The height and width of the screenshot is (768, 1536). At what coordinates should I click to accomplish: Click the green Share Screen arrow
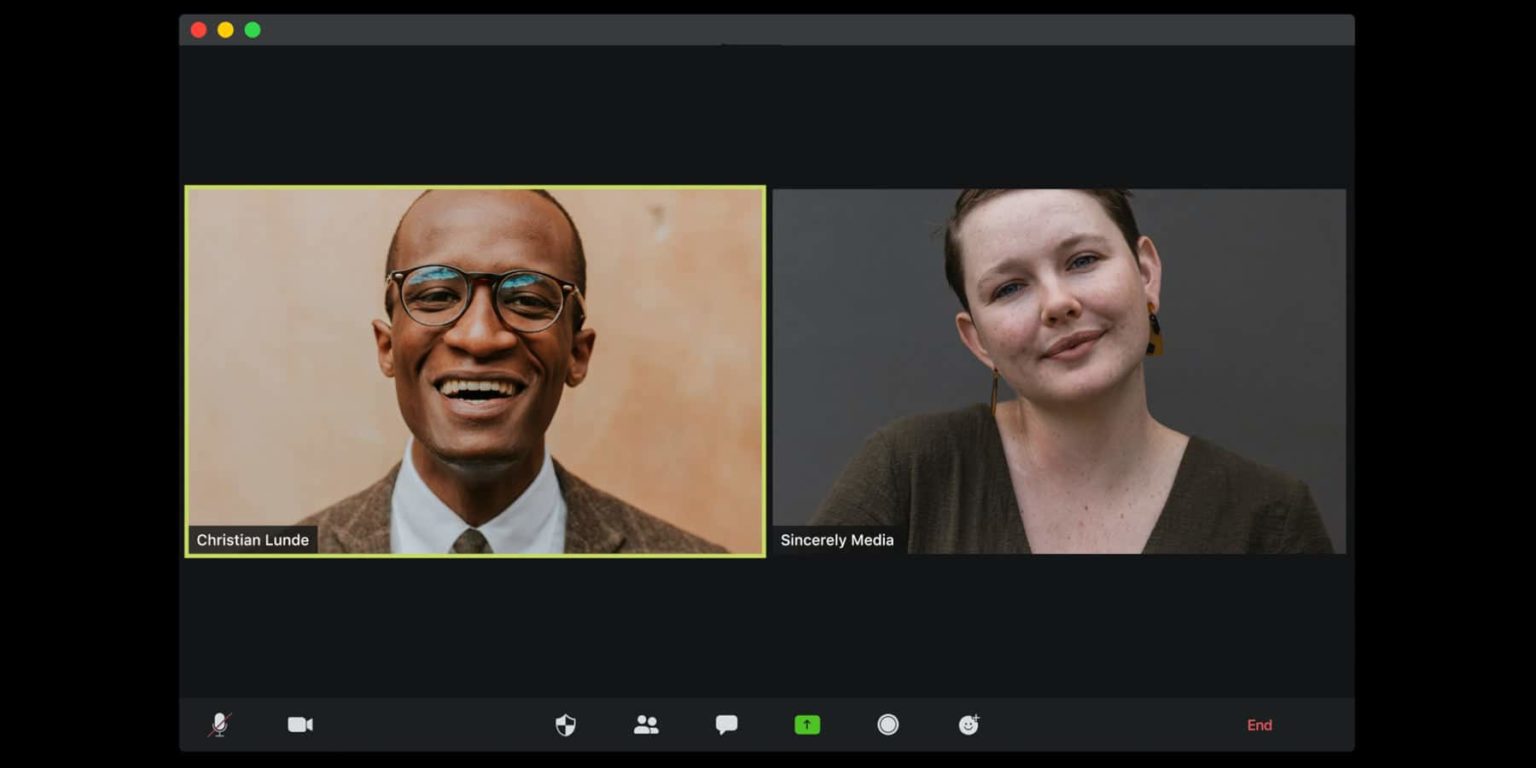807,724
